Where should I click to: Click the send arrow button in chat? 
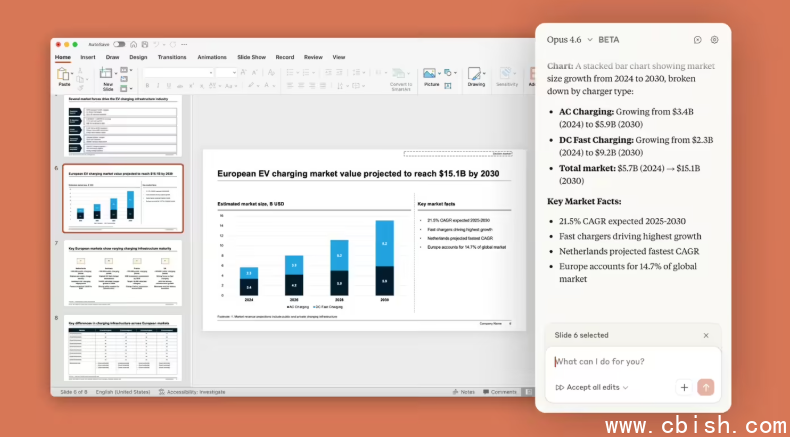(x=706, y=387)
